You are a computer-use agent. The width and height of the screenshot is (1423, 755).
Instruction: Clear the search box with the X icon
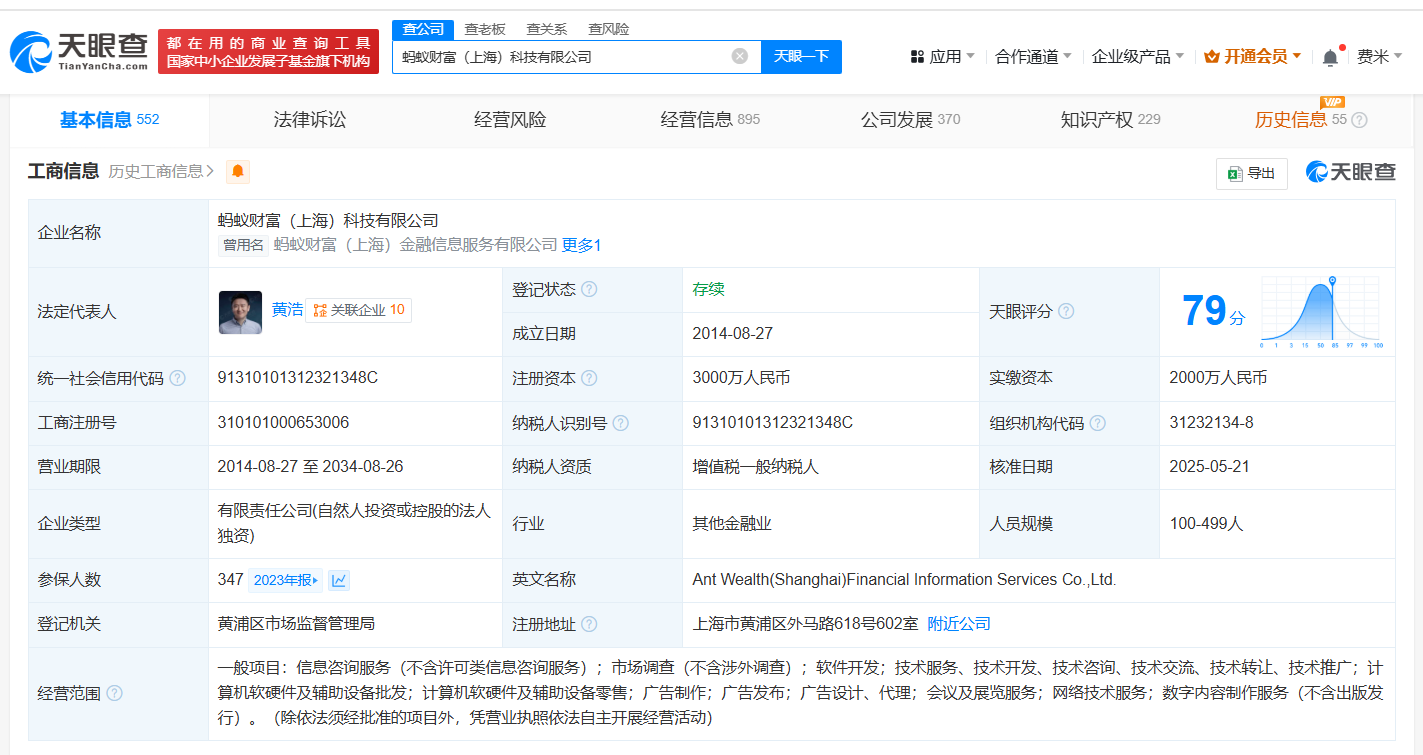click(x=740, y=56)
